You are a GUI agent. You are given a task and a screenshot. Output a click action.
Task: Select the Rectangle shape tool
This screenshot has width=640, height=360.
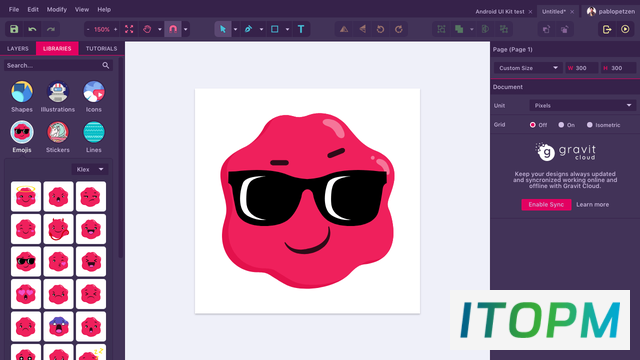pos(275,29)
